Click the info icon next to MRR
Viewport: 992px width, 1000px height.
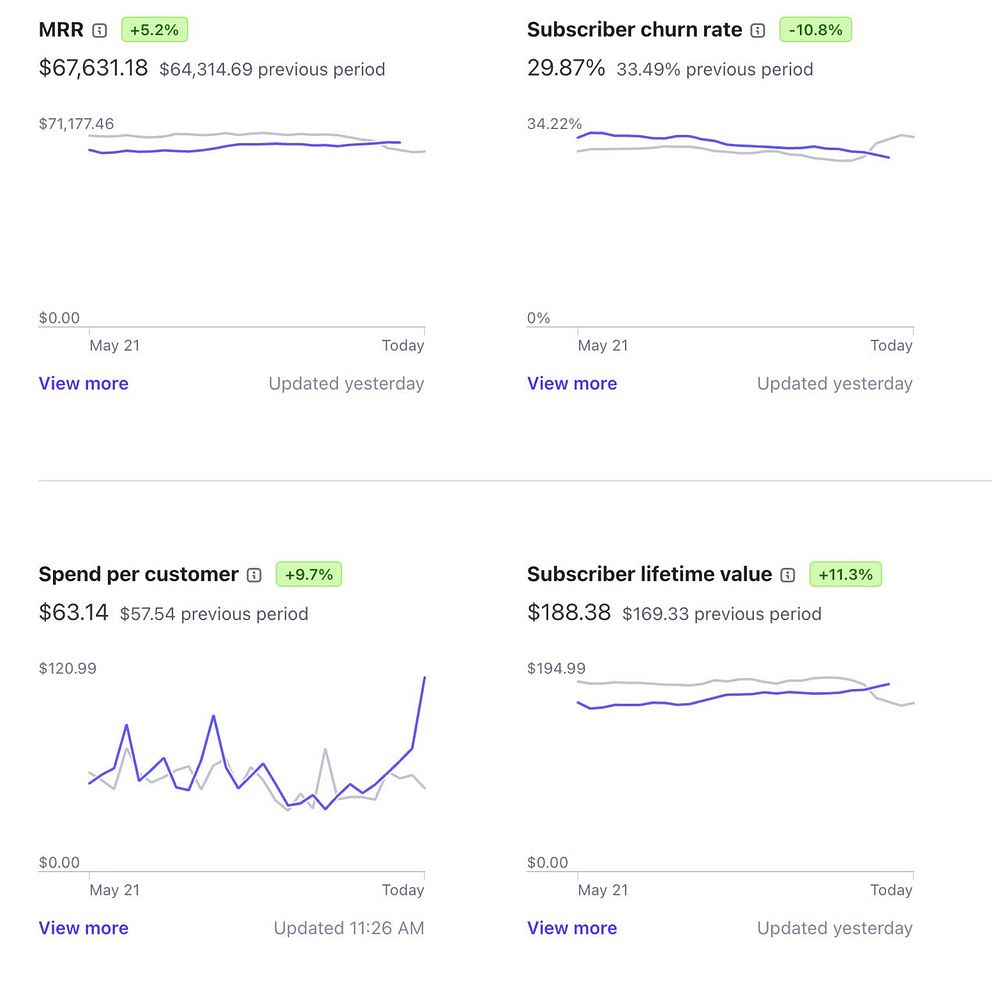coord(99,30)
